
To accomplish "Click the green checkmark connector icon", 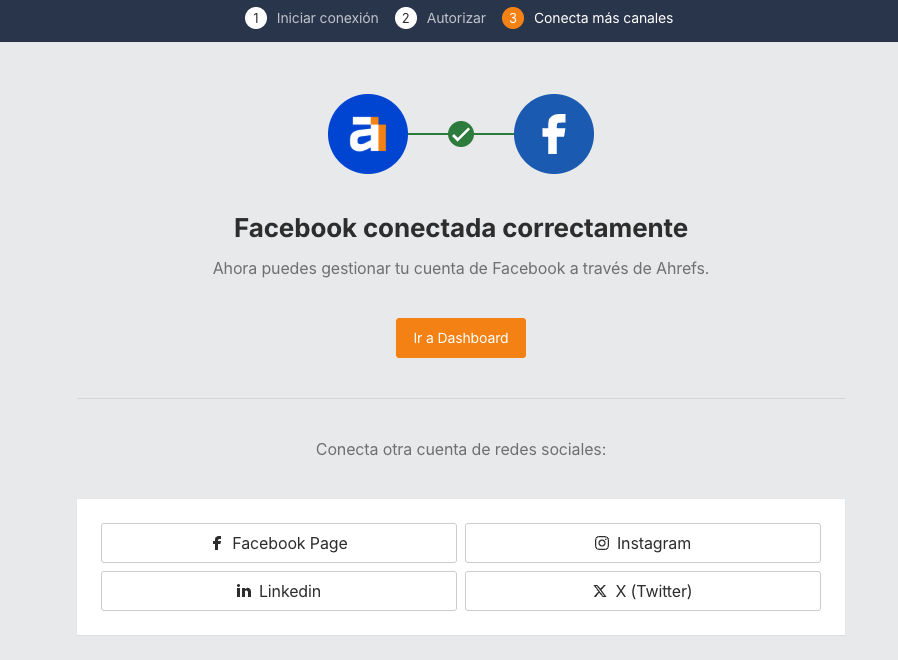I will tap(460, 134).
